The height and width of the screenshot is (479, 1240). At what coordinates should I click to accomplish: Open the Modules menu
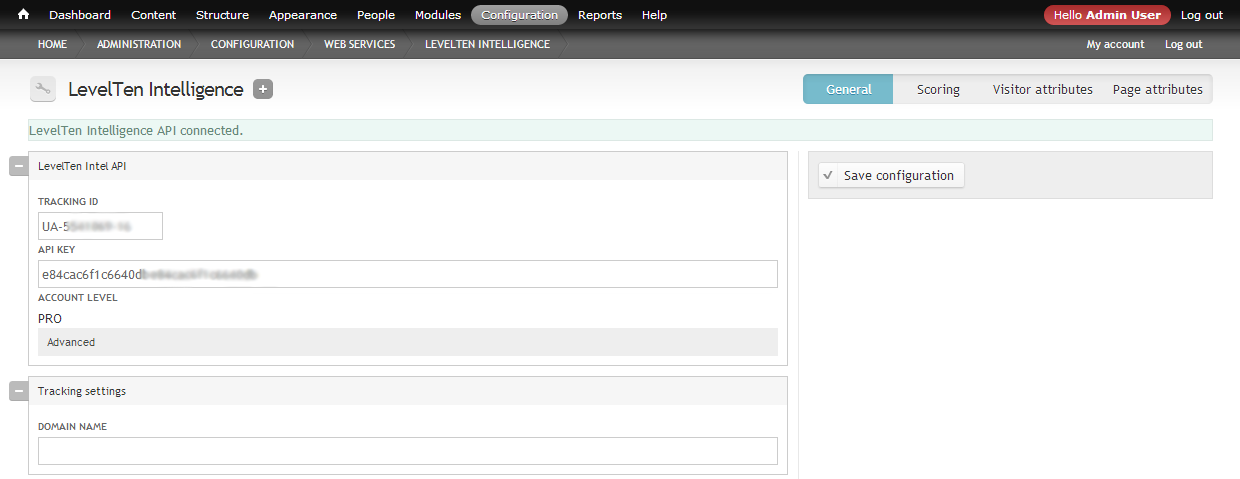point(438,15)
